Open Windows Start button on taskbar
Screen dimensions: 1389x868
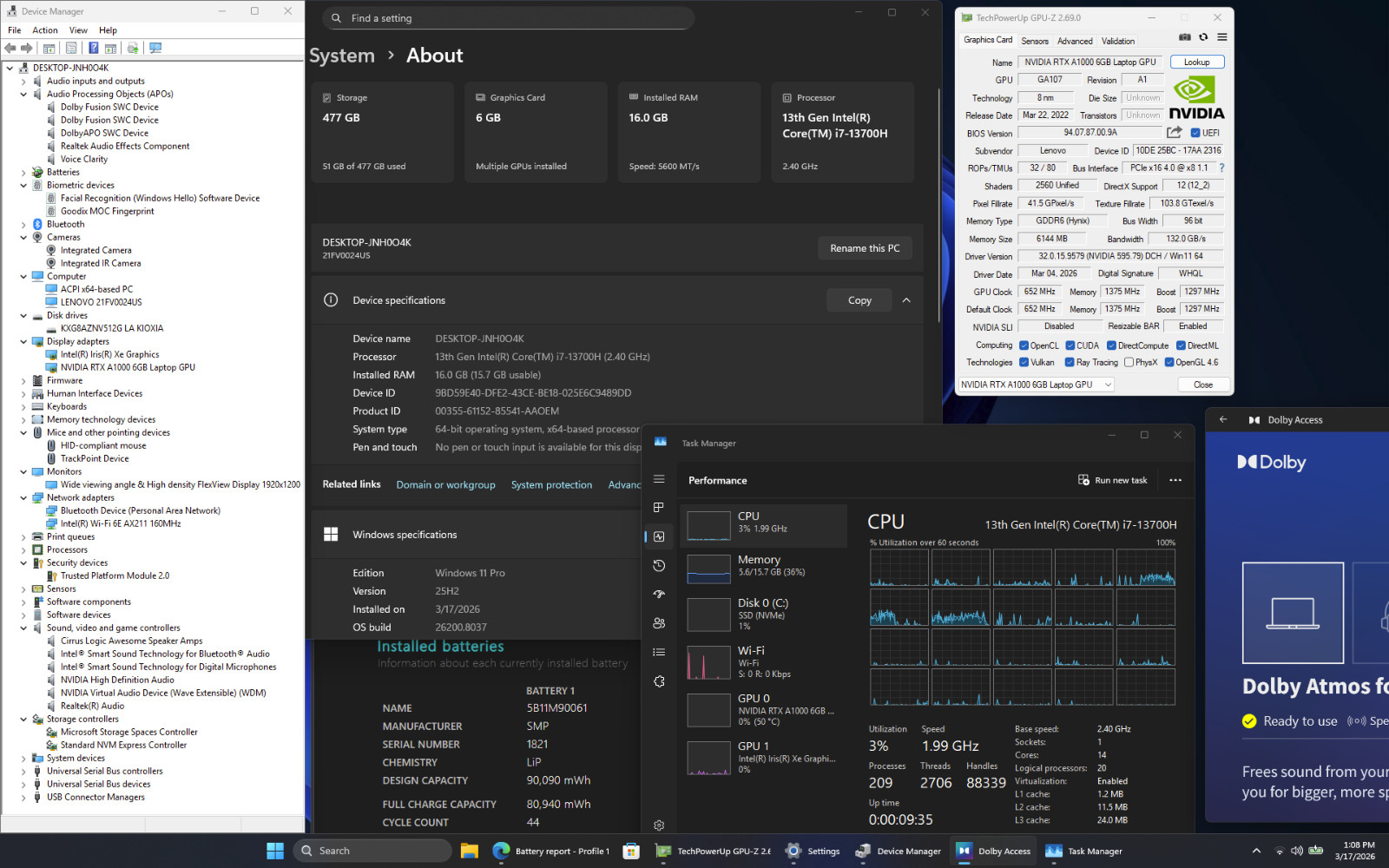tap(275, 851)
